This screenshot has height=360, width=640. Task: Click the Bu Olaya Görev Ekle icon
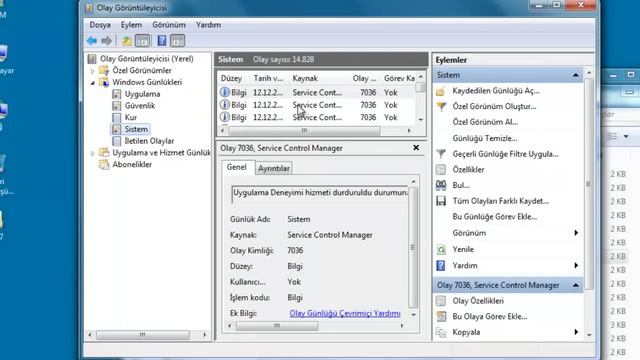point(441,316)
